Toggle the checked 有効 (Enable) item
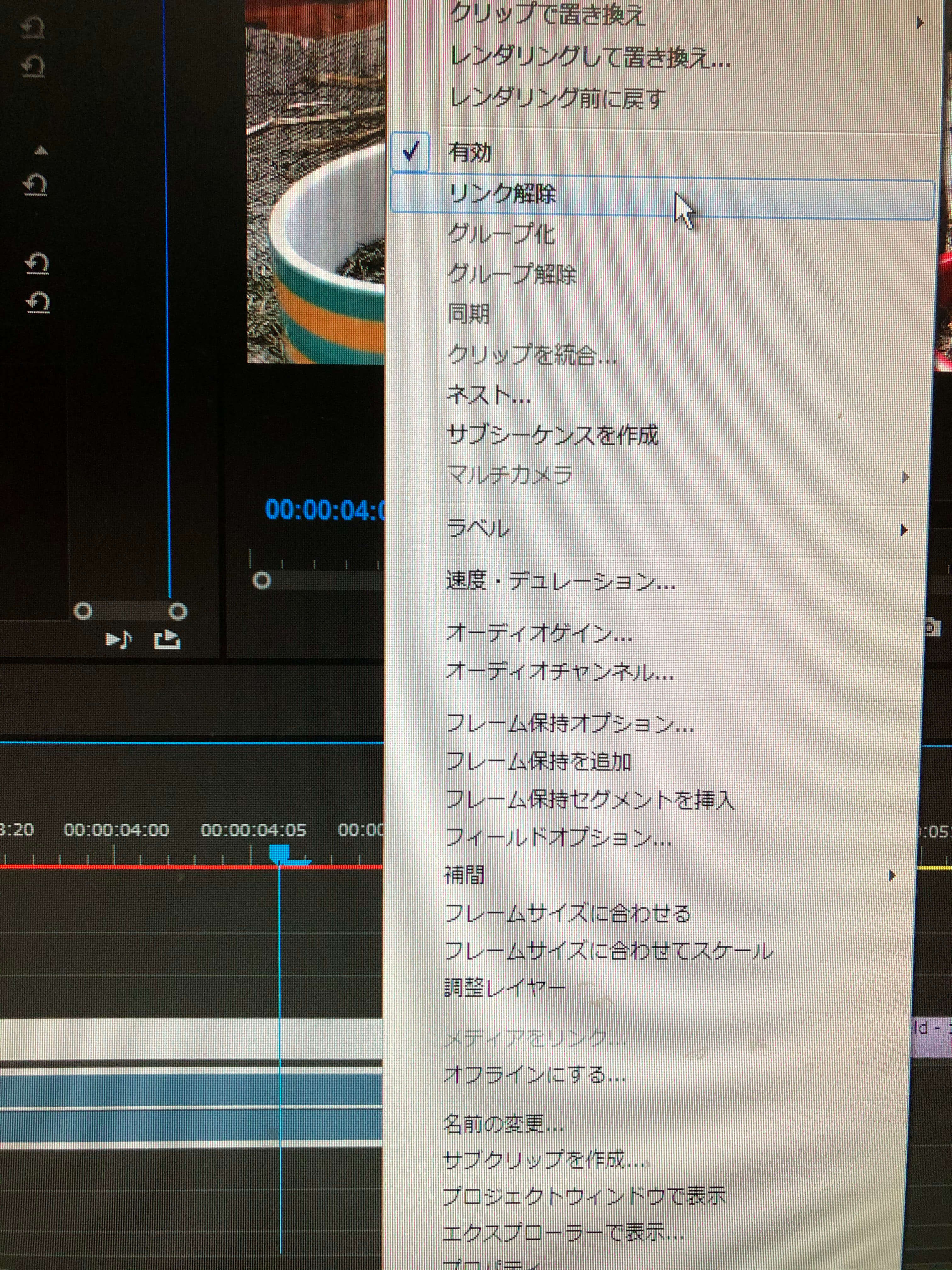This screenshot has width=952, height=1270. click(x=469, y=153)
